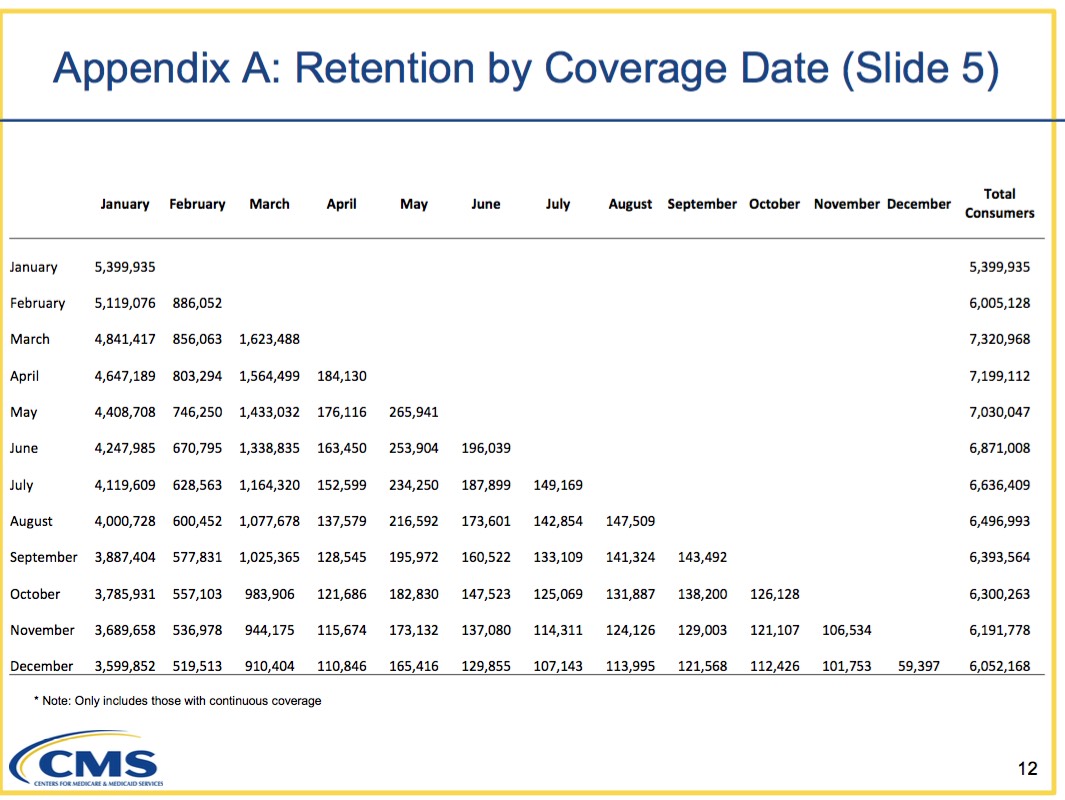Click the value 106,534
1065x800 pixels.
click(x=846, y=630)
